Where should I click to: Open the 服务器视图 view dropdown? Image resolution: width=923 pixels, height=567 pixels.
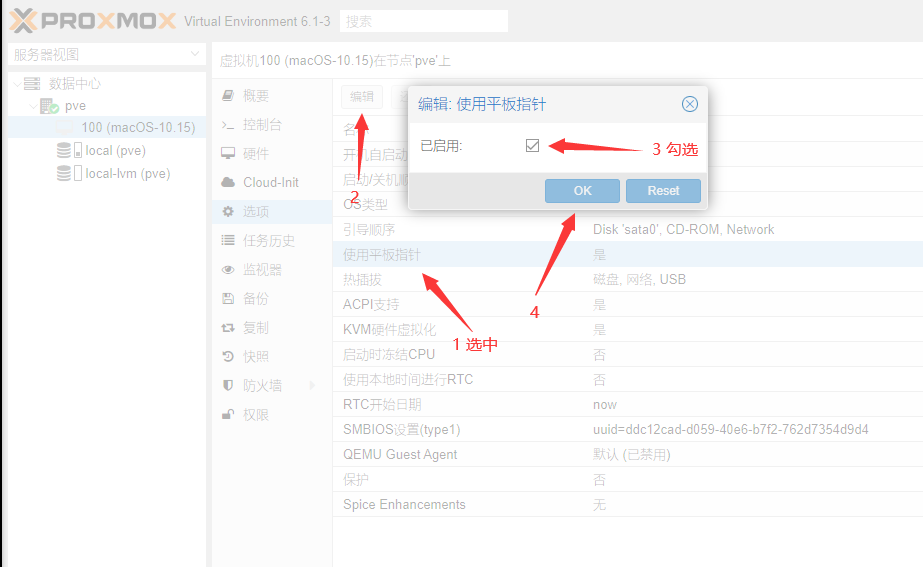click(195, 54)
